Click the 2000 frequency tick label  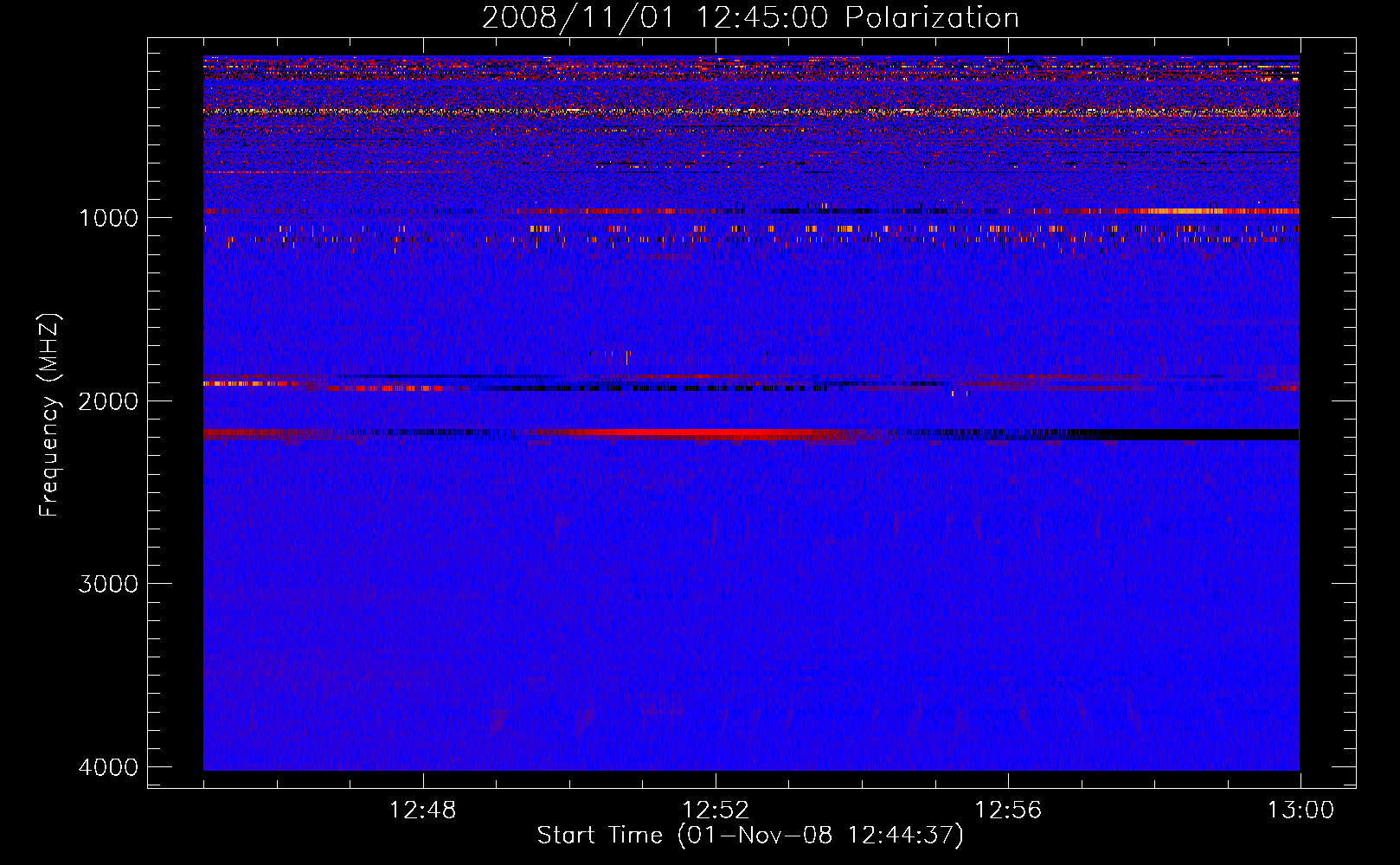109,400
